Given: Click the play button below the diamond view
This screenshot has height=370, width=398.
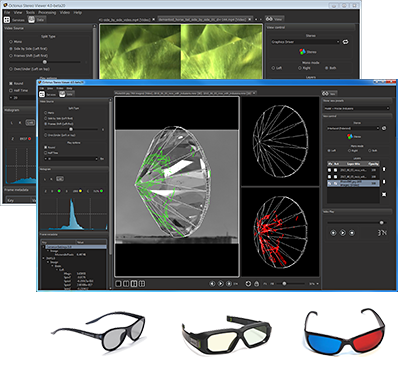Looking at the screenshot, I should click(221, 284).
